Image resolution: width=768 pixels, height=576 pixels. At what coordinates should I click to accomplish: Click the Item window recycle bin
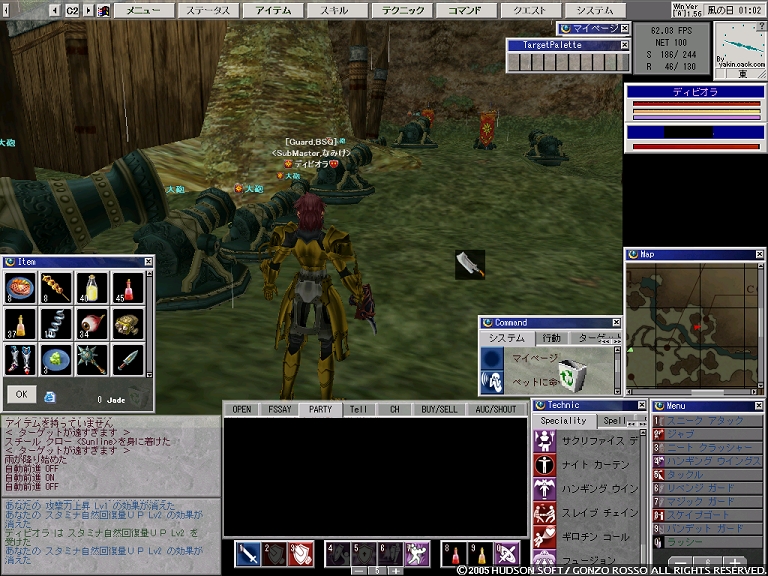[x=138, y=397]
